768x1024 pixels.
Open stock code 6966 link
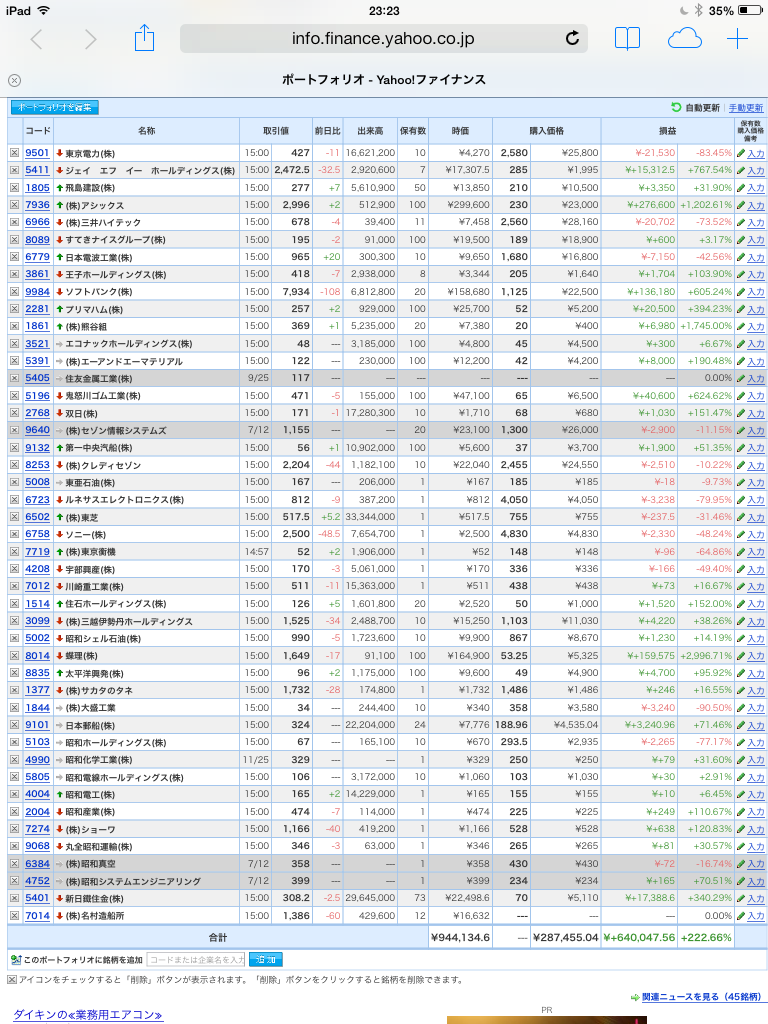point(37,222)
